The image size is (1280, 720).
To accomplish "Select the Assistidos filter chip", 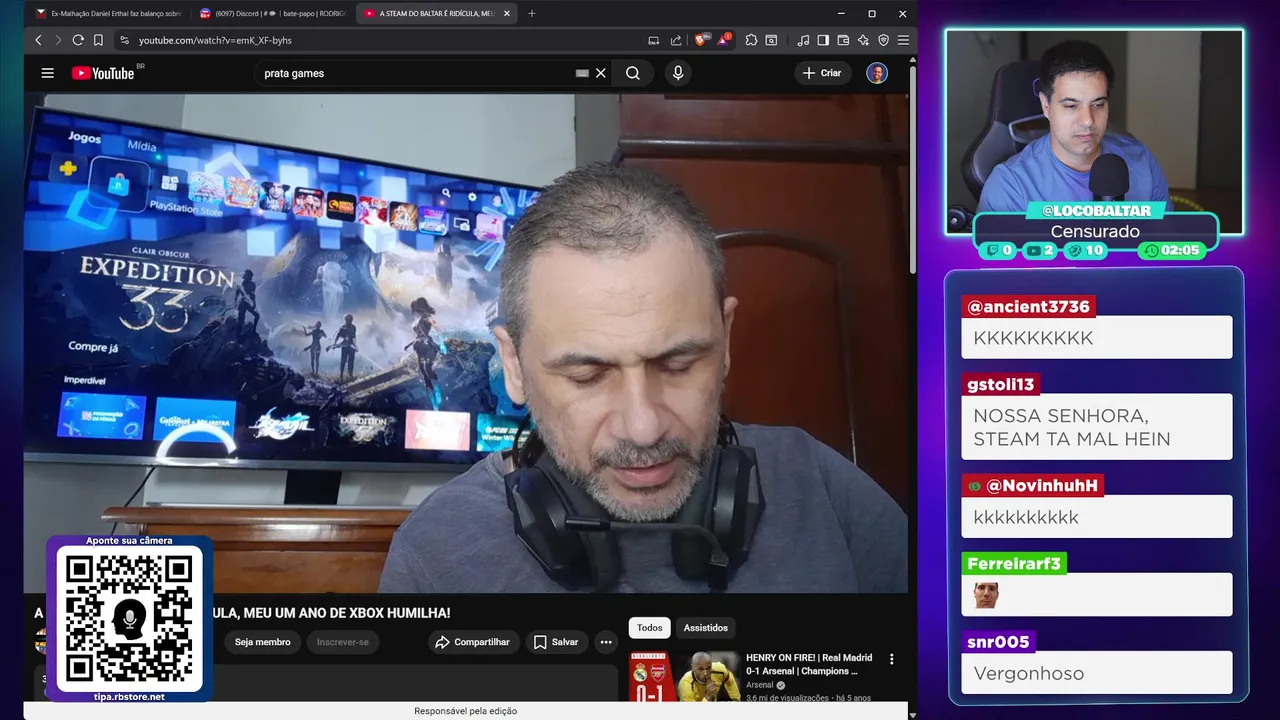I will pos(706,628).
